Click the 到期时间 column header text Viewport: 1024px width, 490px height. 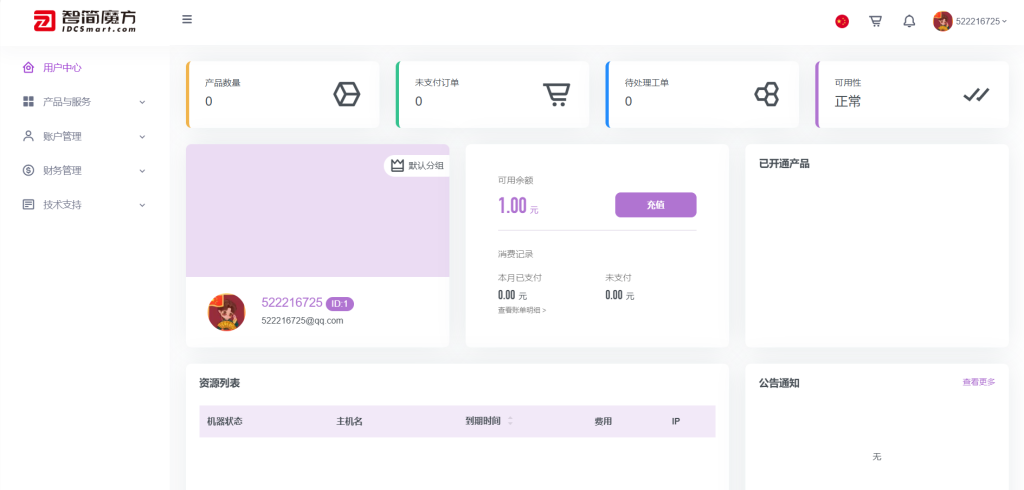[483, 421]
